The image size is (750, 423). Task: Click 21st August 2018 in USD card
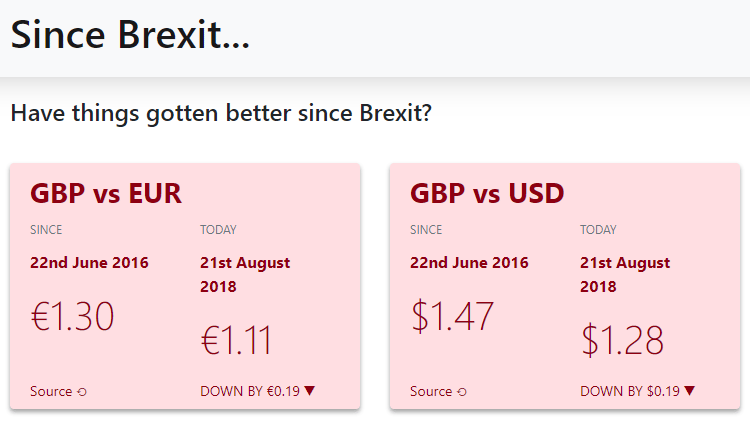(625, 275)
